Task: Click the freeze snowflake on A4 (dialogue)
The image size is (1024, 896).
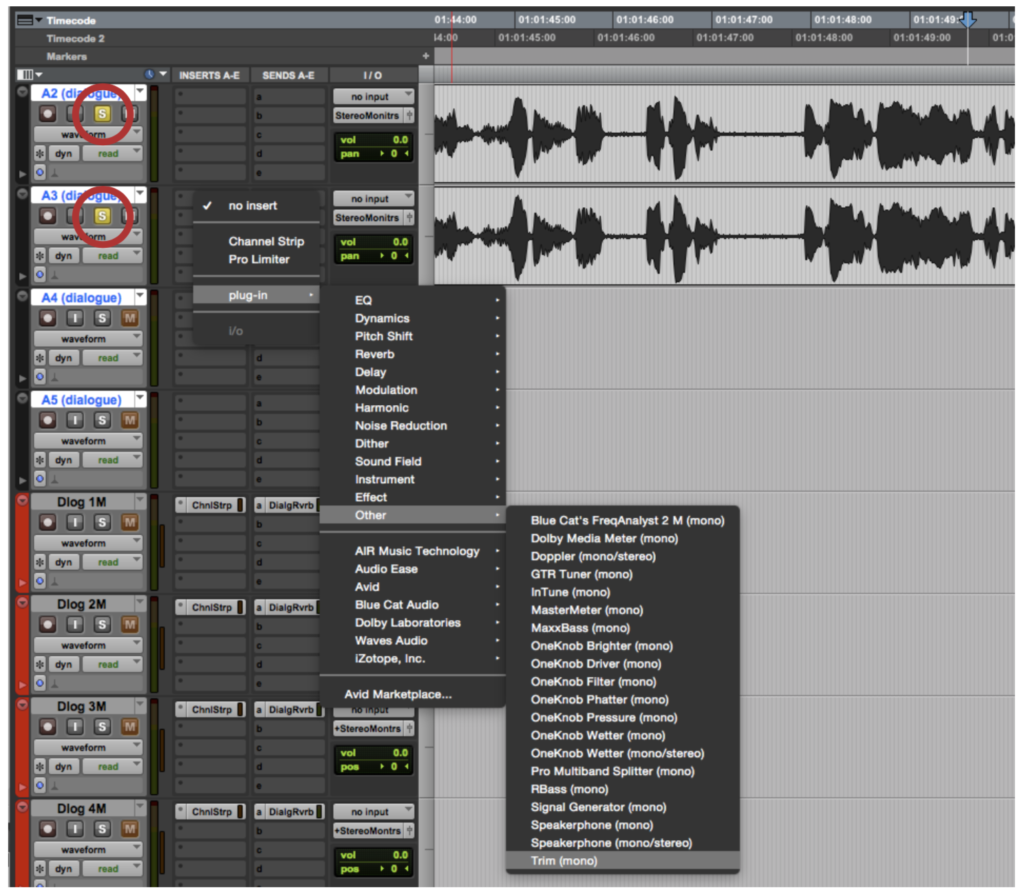Action: click(40, 358)
